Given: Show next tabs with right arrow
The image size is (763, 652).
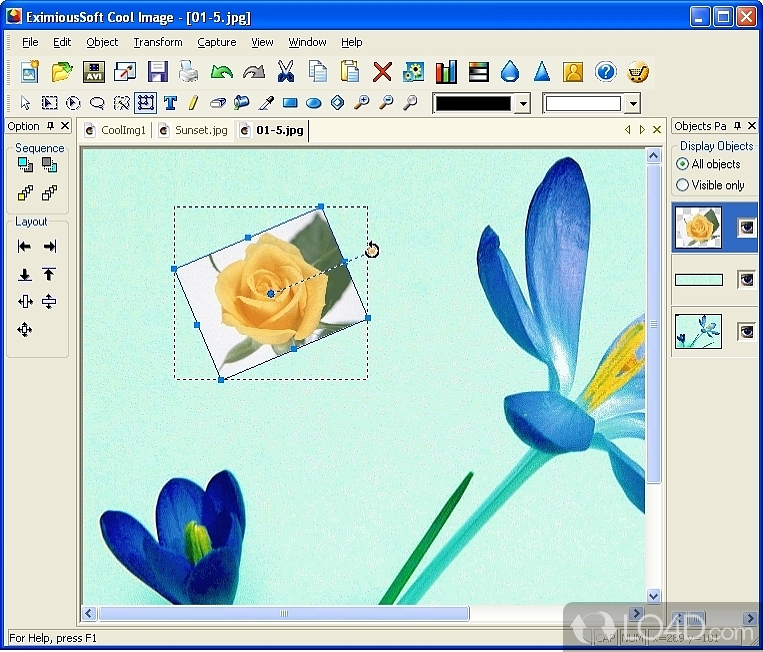Looking at the screenshot, I should [x=642, y=129].
